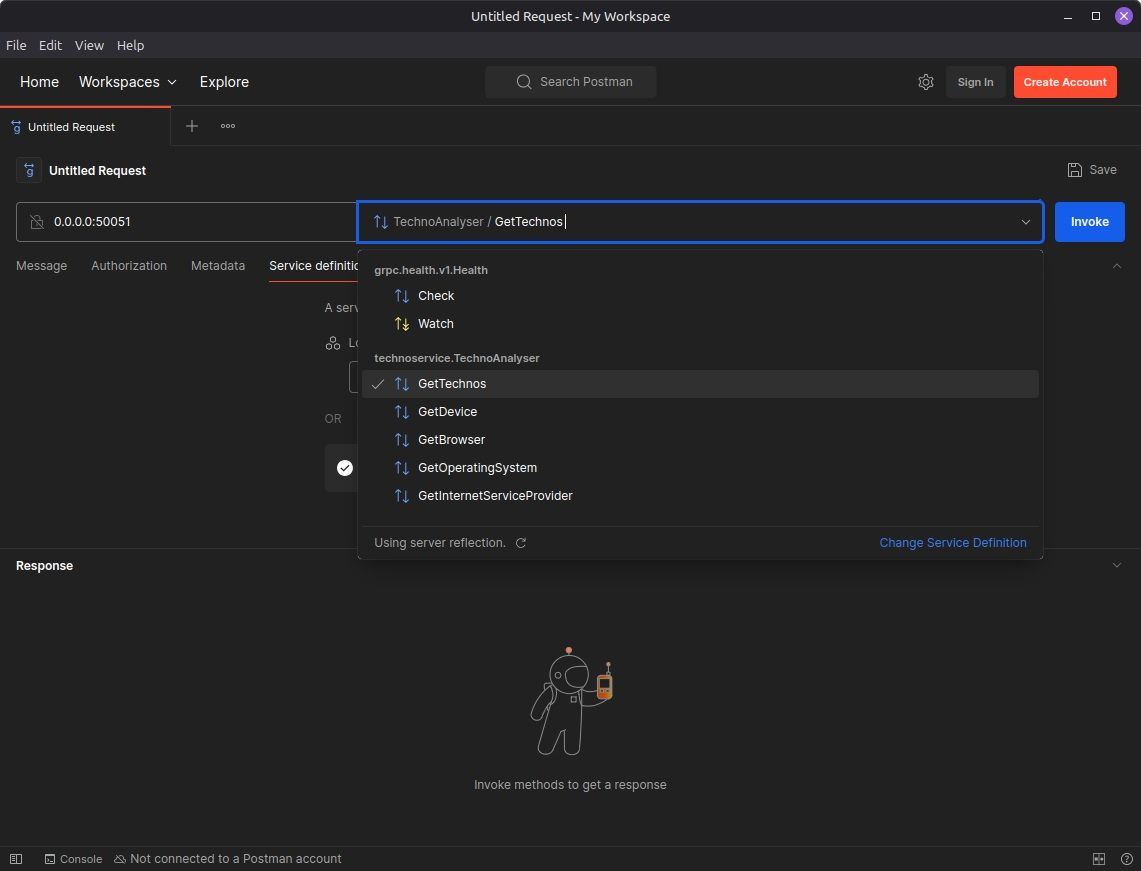The height and width of the screenshot is (871, 1141).
Task: Expand the Workspaces dropdown
Action: coord(128,82)
